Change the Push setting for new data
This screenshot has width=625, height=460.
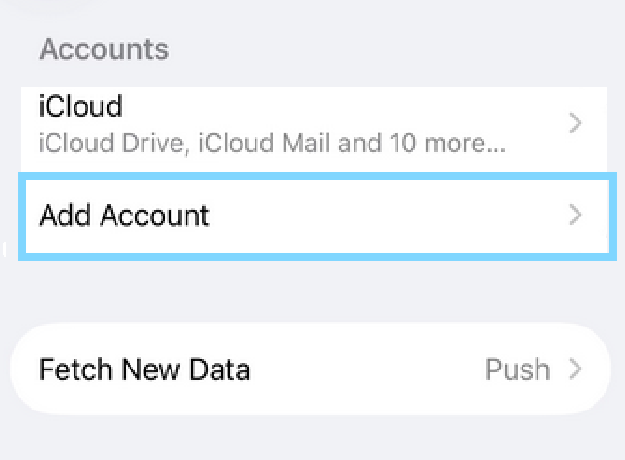(517, 369)
